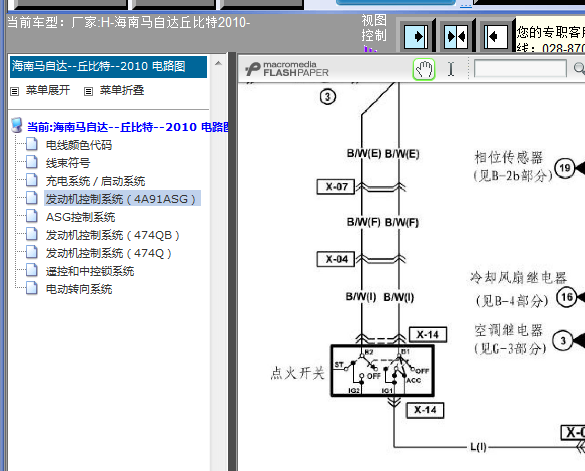
Task: Open ASG控制系统 document
Action: coord(80,217)
